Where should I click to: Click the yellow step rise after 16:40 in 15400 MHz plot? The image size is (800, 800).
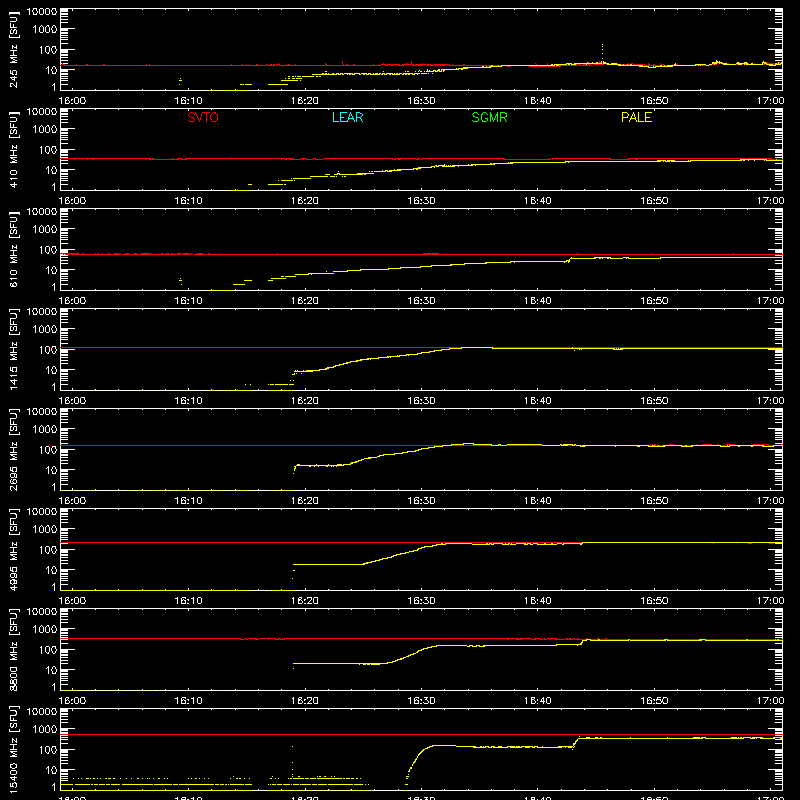point(576,743)
